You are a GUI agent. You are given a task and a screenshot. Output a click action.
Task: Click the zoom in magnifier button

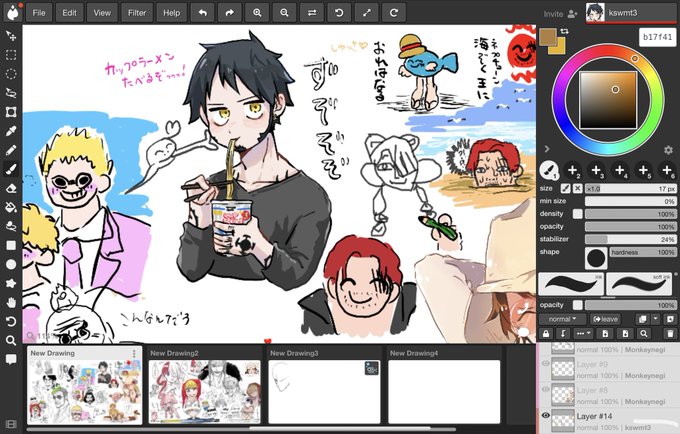click(x=257, y=13)
